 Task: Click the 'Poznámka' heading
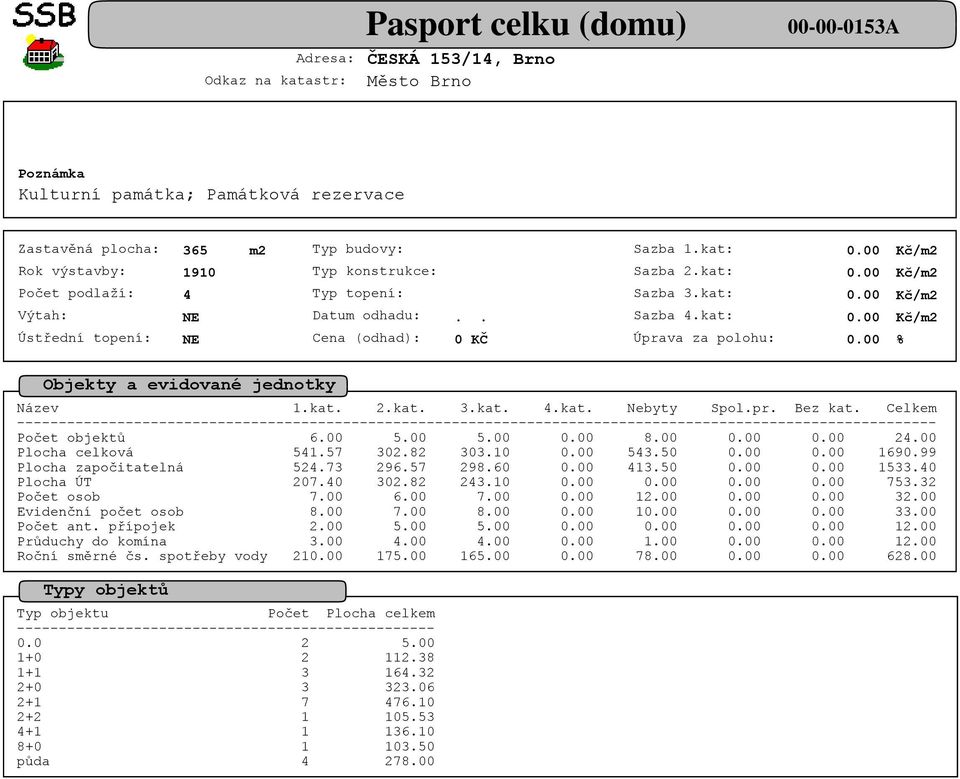coord(51,174)
